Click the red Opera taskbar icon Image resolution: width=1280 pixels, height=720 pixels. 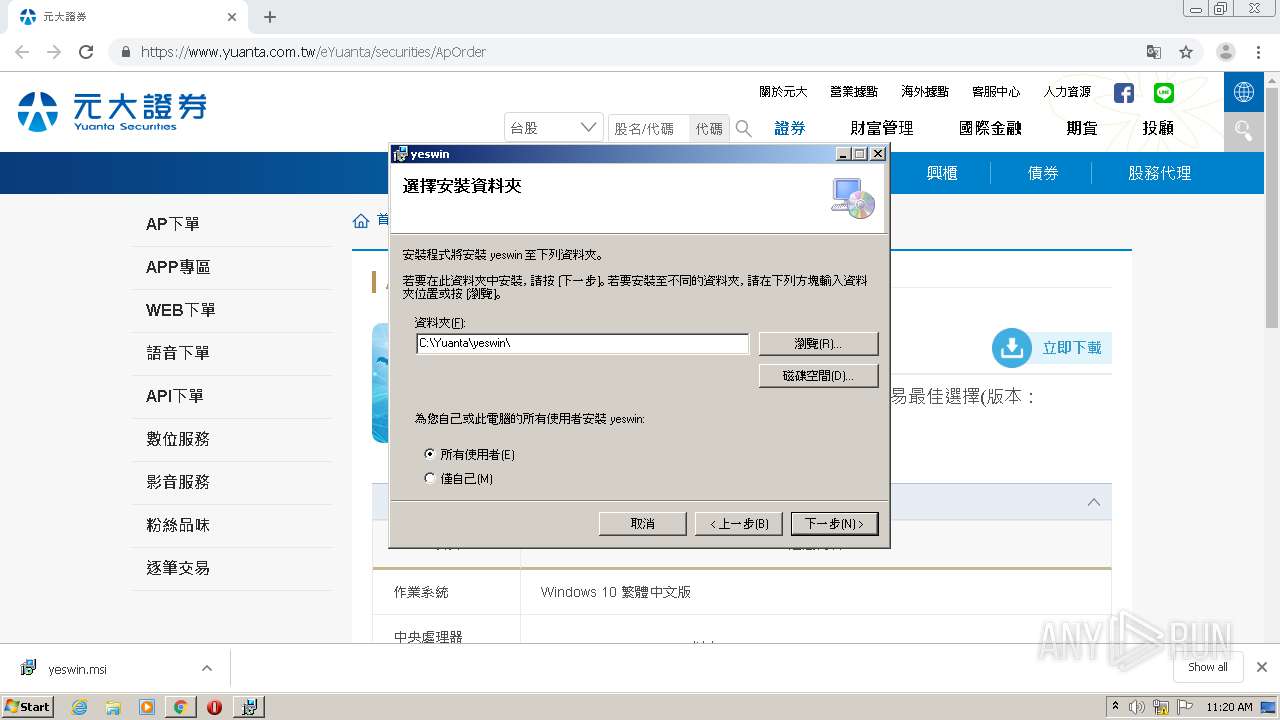[x=214, y=707]
